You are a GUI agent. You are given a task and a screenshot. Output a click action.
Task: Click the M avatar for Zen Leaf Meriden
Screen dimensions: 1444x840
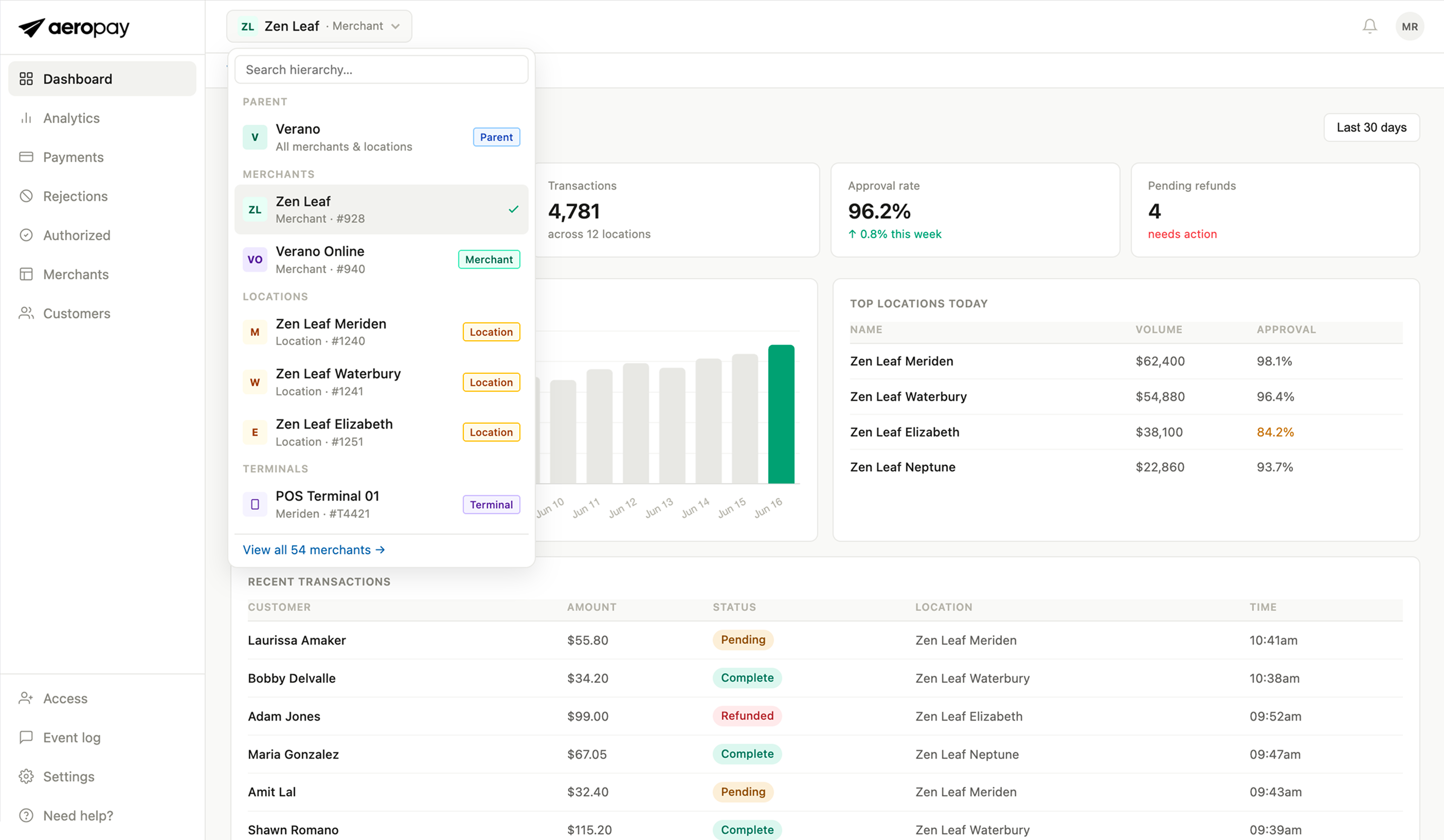(x=255, y=332)
